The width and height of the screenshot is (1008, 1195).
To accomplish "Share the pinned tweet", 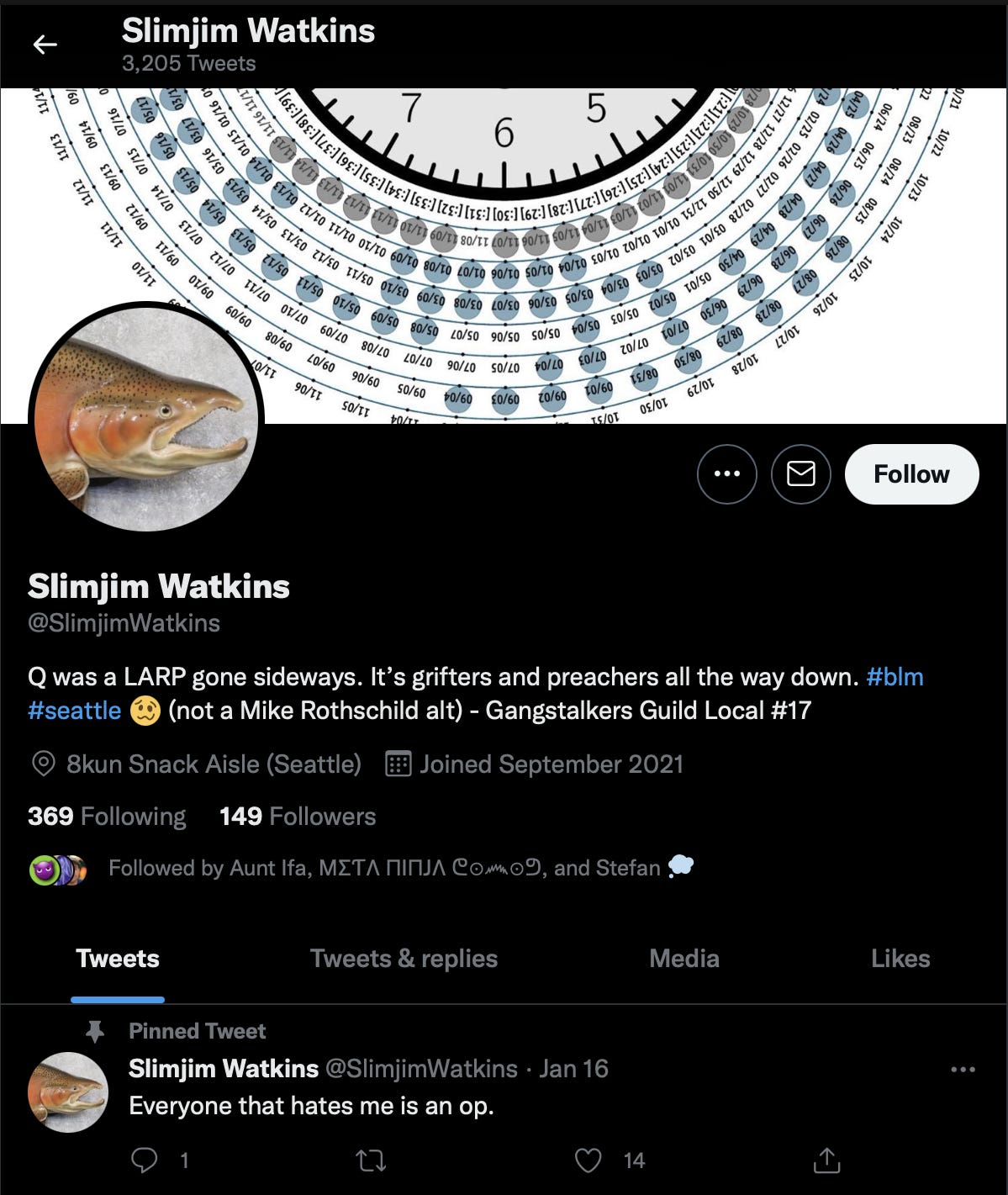I will (x=827, y=1161).
